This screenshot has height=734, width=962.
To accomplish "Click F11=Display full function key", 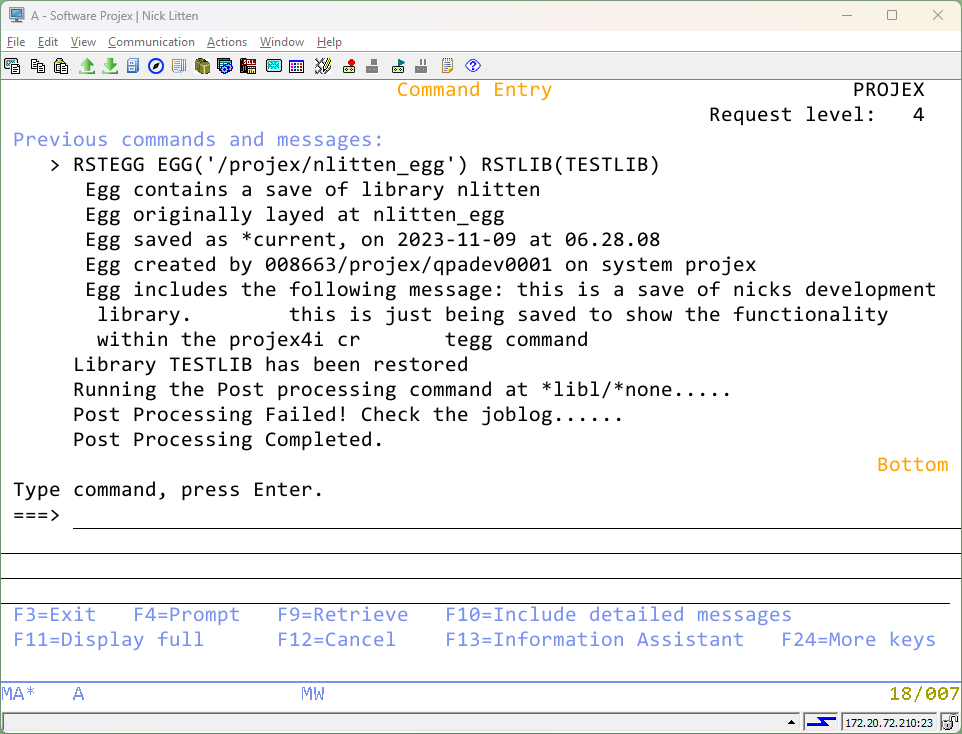I will [x=109, y=639].
